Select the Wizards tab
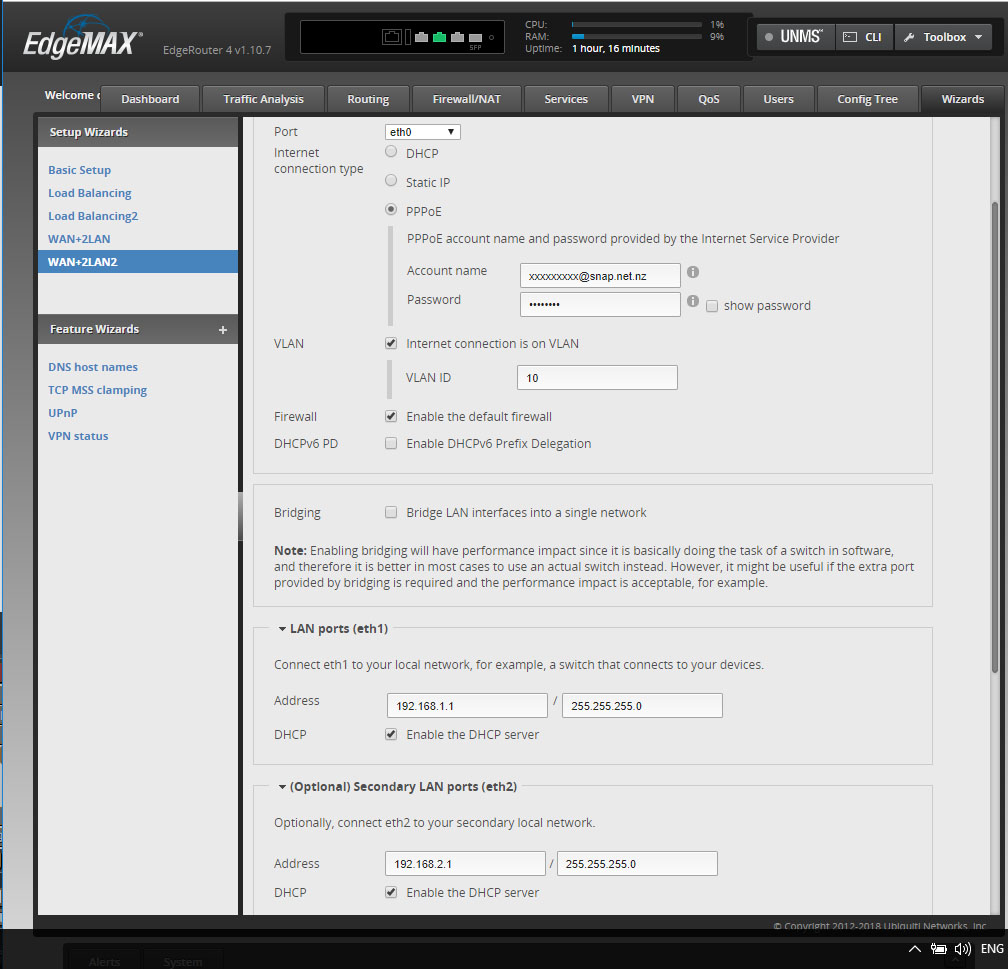 click(x=962, y=99)
